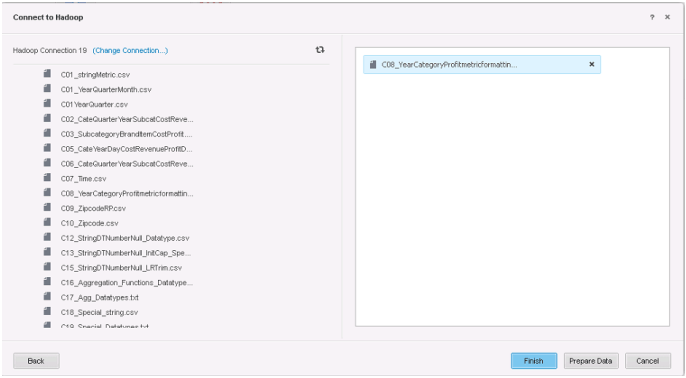Click file icon in selected C08 chip
Screen dimensions: 686x378
pyautogui.click(x=373, y=64)
